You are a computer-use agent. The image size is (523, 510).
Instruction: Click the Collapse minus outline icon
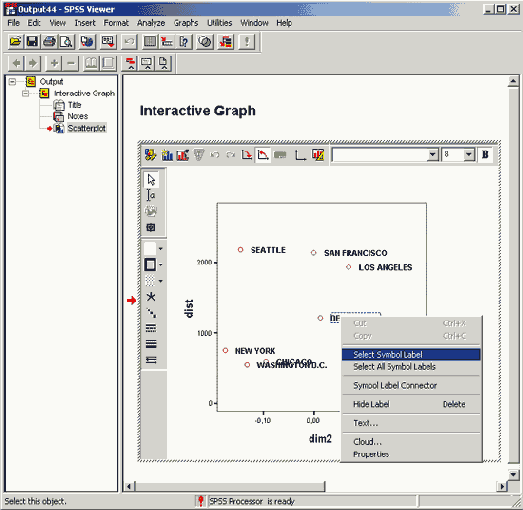click(x=71, y=63)
